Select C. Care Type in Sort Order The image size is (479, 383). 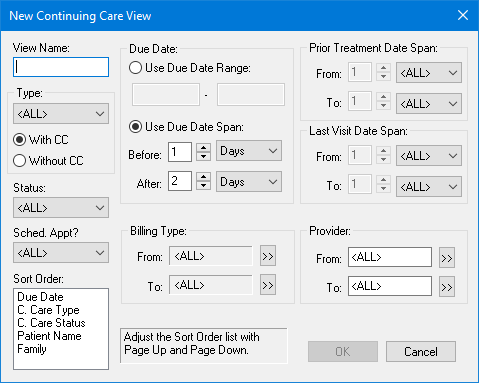pos(48,310)
